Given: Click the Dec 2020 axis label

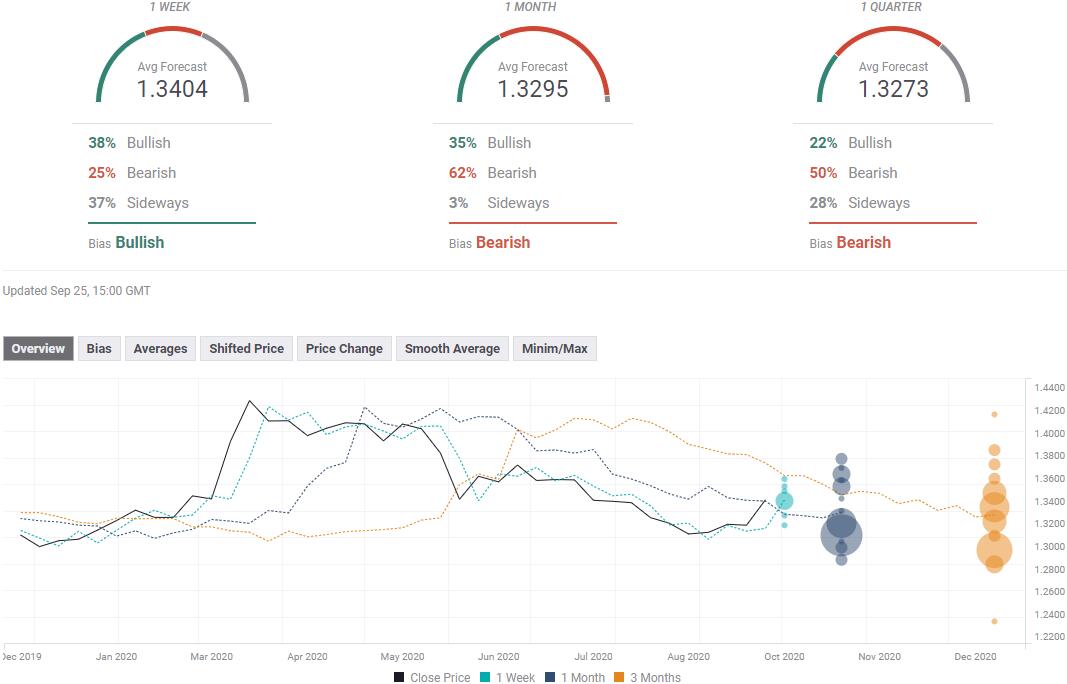Looking at the screenshot, I should pyautogui.click(x=975, y=657).
